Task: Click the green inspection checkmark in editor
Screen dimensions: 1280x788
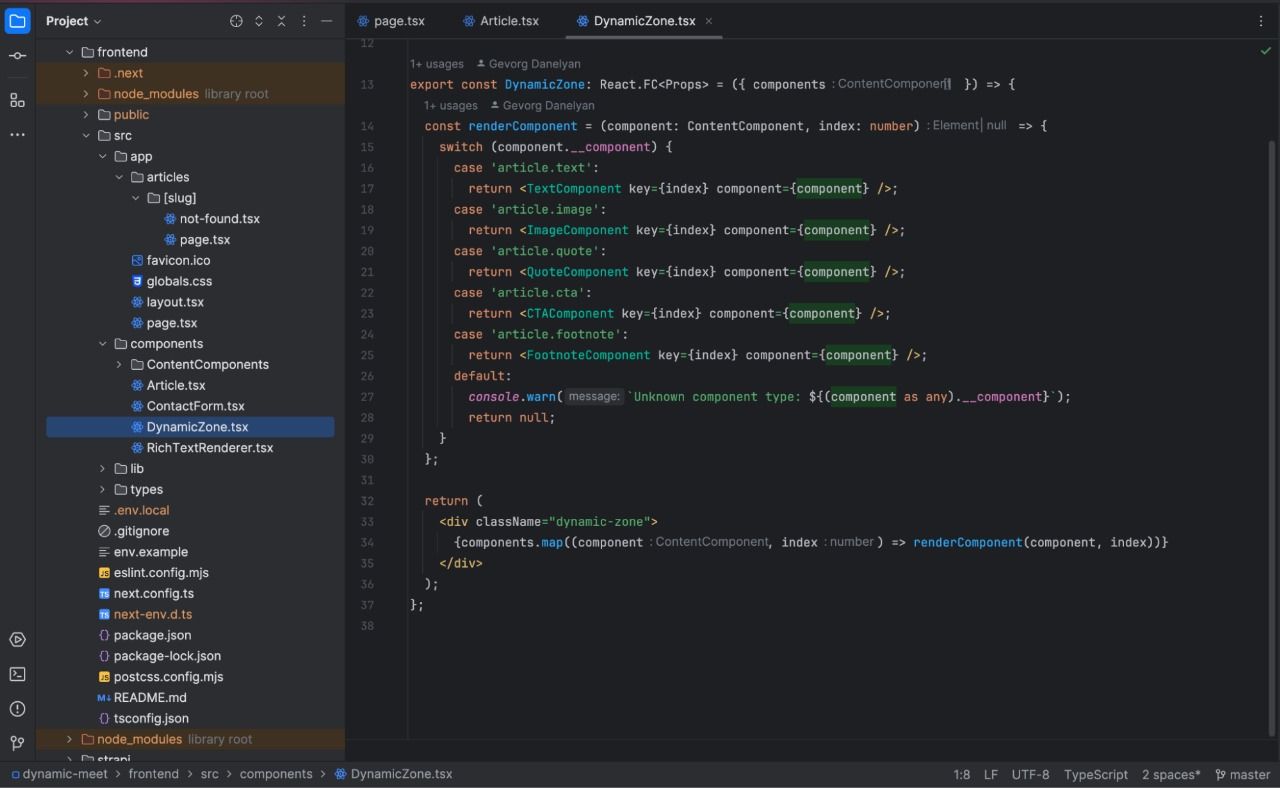Action: 1266,50
